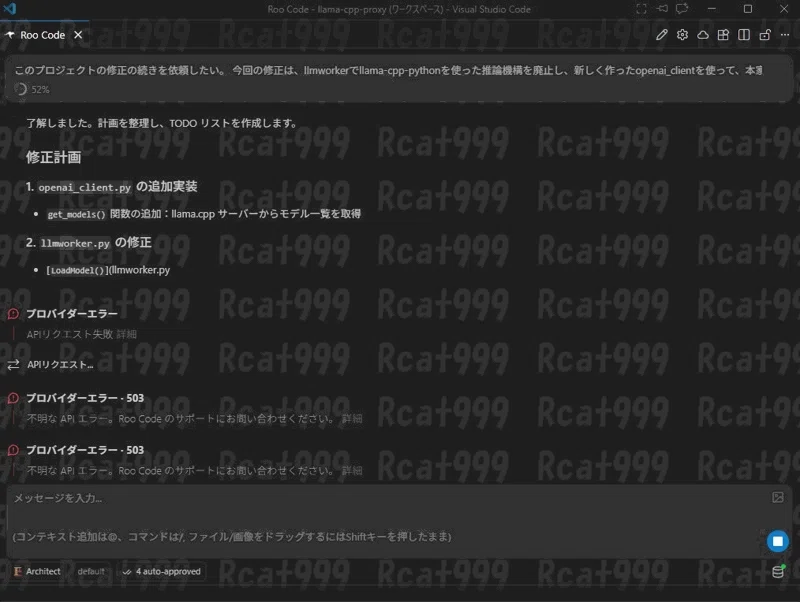Click the APIリクエスト失敗 message text
Screen dimensions: 800x602
(x=69, y=334)
